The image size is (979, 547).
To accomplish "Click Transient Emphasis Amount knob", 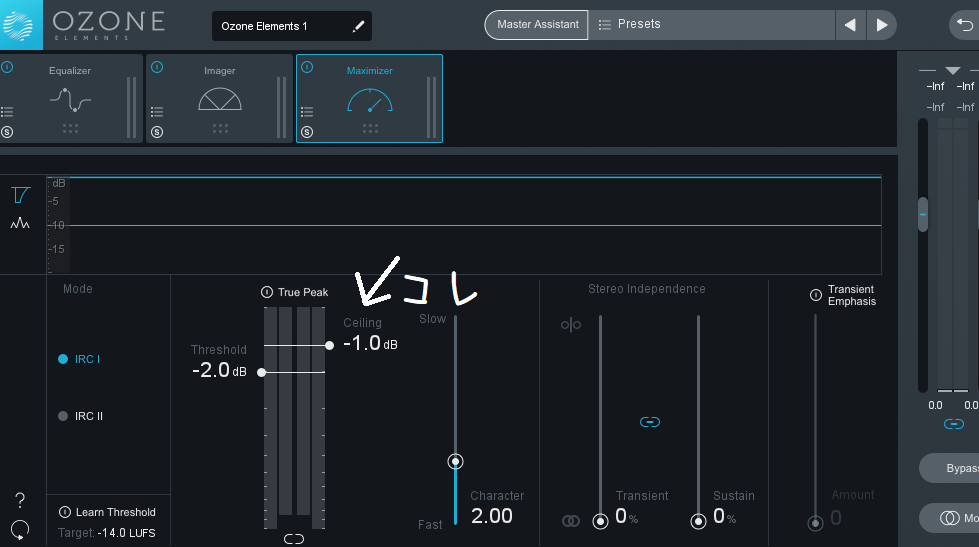I will [815, 523].
